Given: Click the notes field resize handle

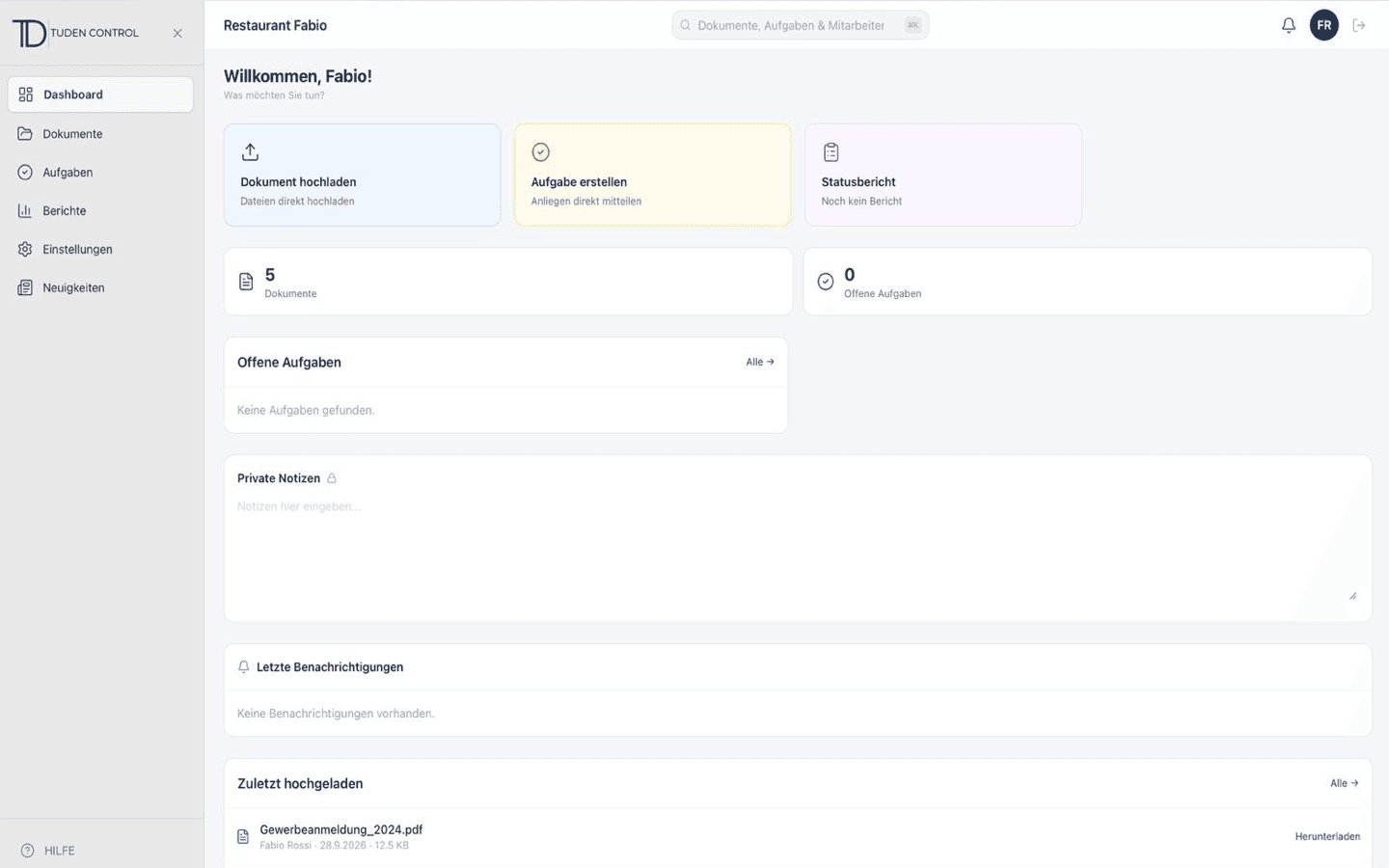Looking at the screenshot, I should tap(1352, 595).
